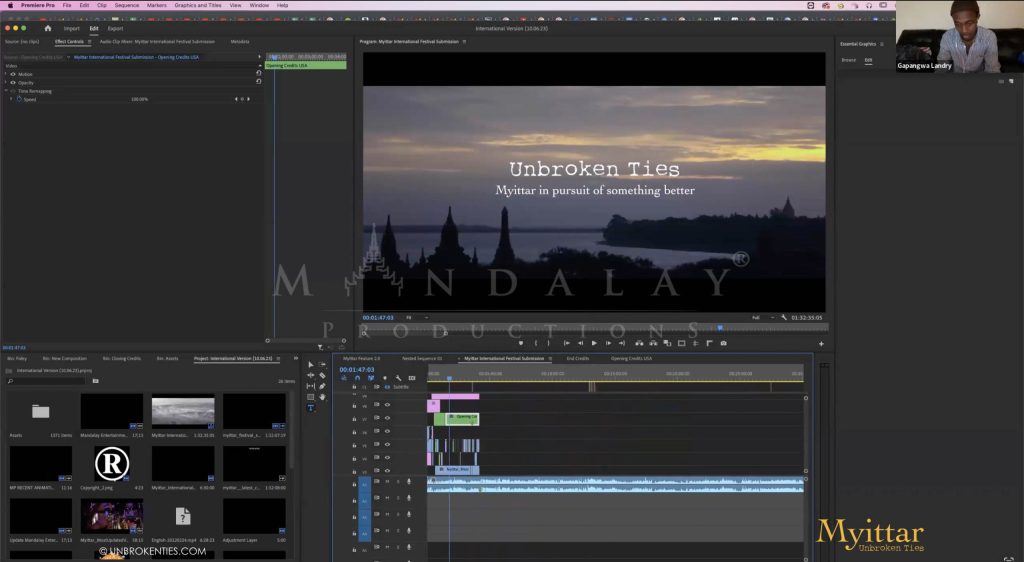This screenshot has height=562, width=1024.
Task: Toggle snapping magnet in the timeline
Action: pos(357,378)
